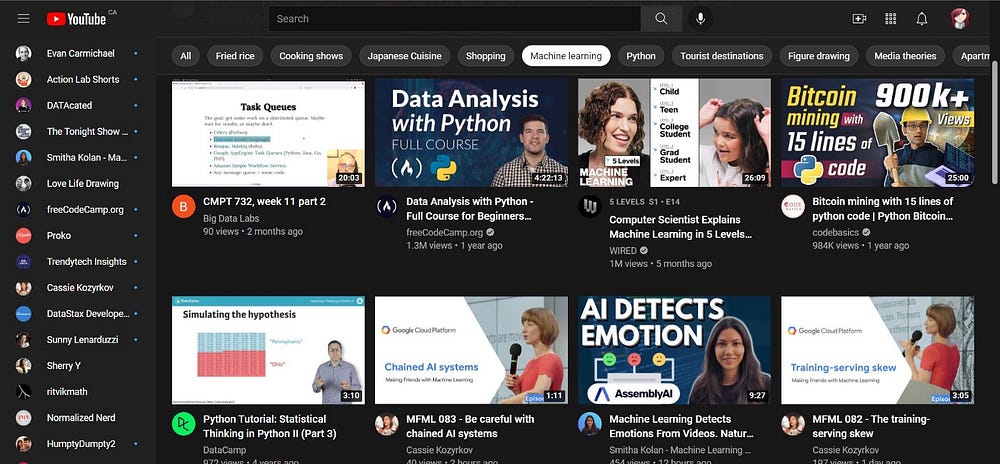Select the Python filter chip

pos(641,56)
